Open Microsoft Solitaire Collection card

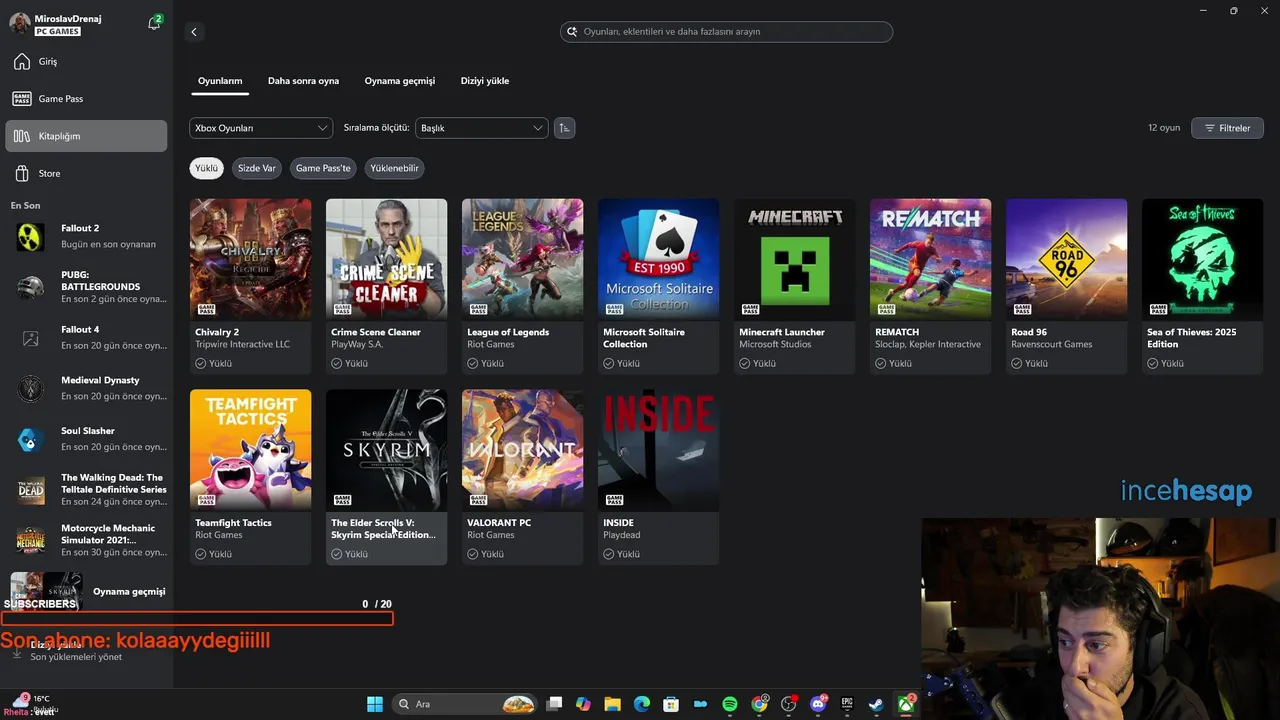point(658,286)
